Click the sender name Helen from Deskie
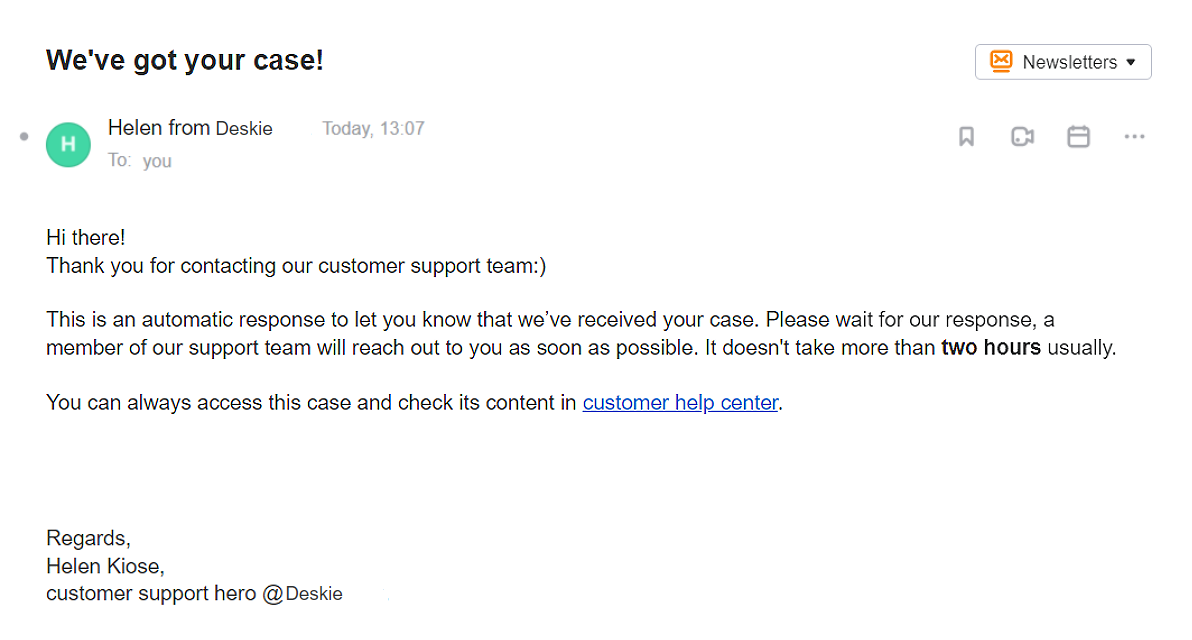 click(190, 128)
